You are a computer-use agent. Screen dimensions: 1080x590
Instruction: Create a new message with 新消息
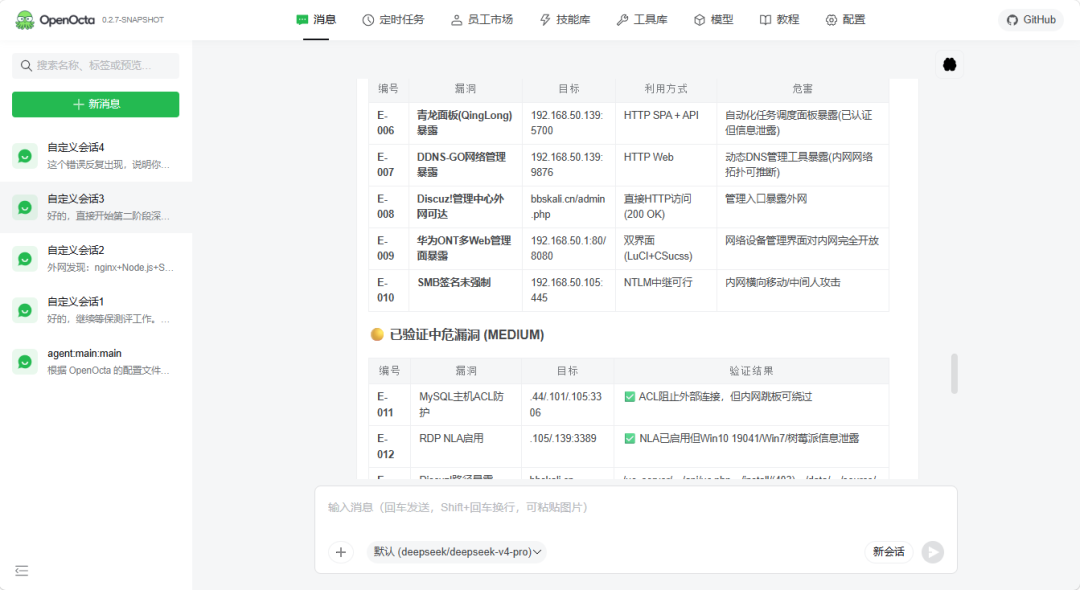click(x=96, y=104)
